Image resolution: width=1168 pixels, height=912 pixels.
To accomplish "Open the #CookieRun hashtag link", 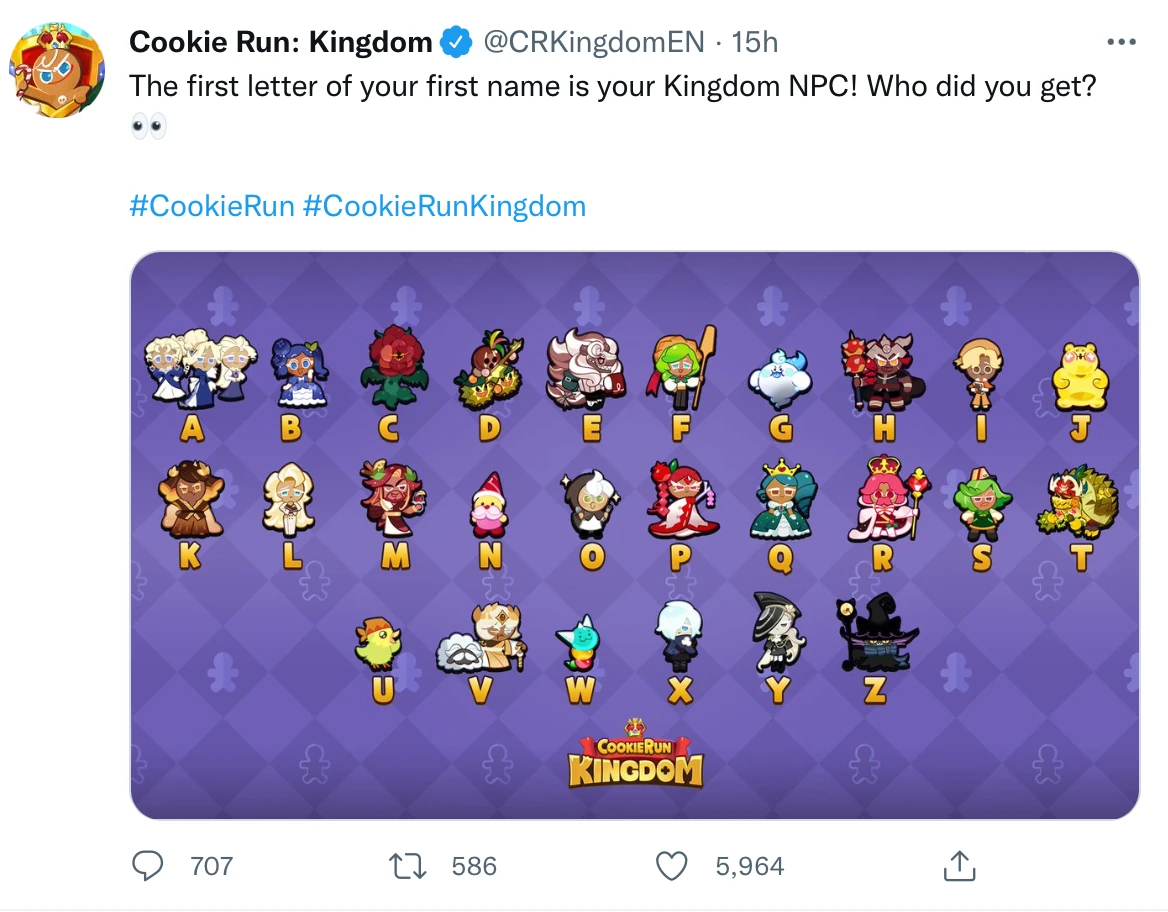I will [212, 205].
